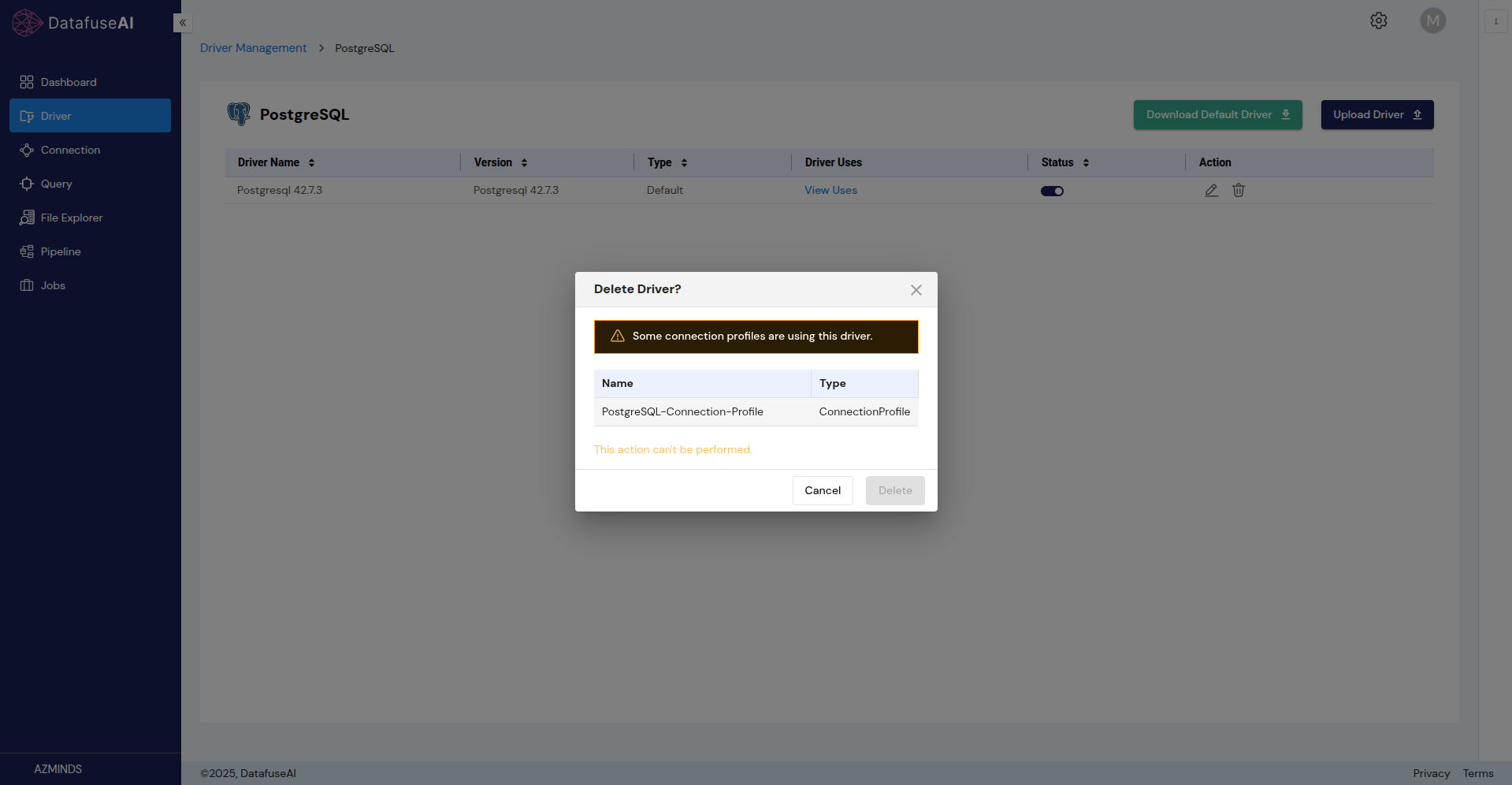
Task: Click the Driver Management breadcrumb link
Action: click(x=253, y=48)
